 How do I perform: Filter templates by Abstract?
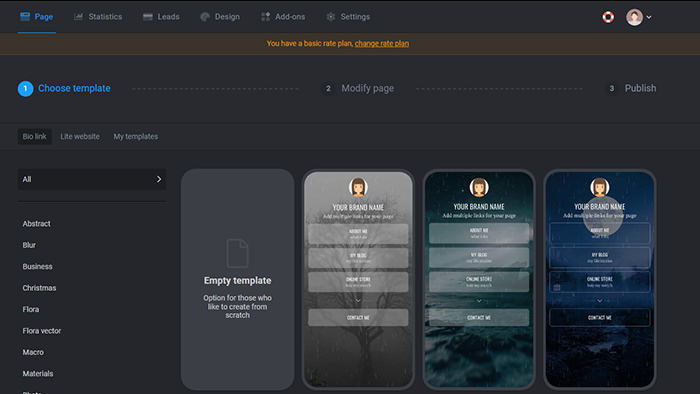pos(37,224)
